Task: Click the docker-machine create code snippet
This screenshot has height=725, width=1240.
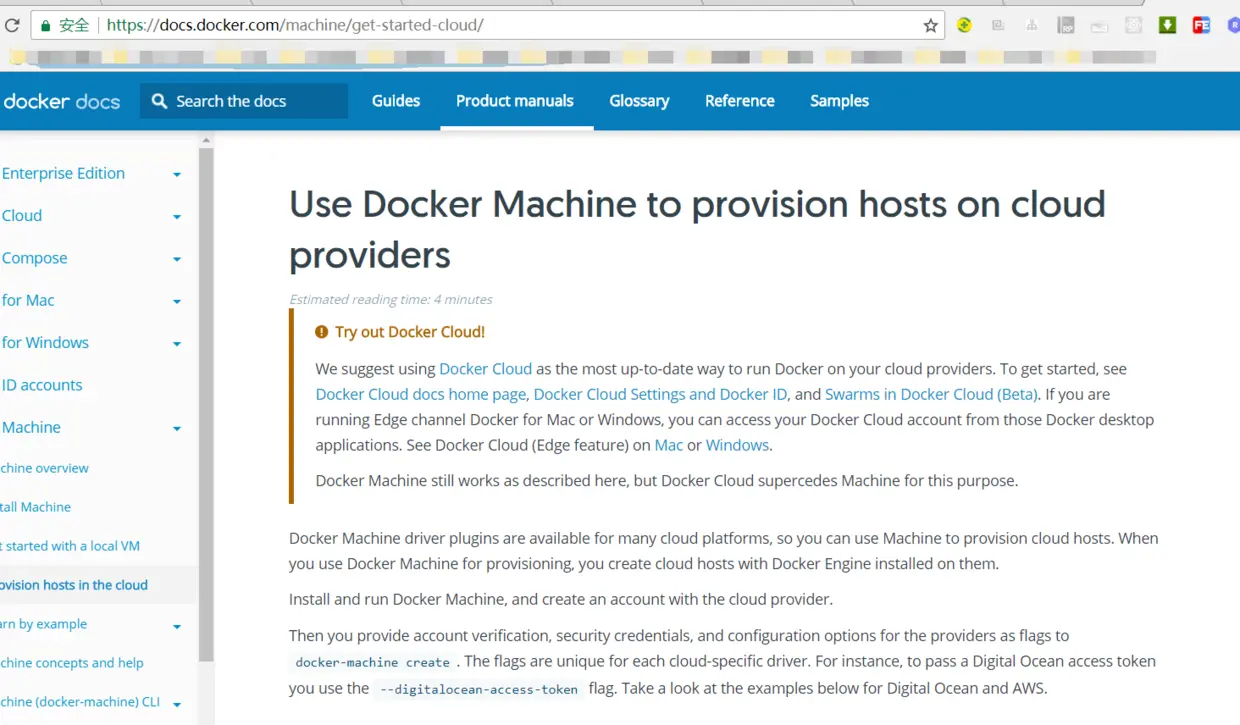Action: click(372, 662)
